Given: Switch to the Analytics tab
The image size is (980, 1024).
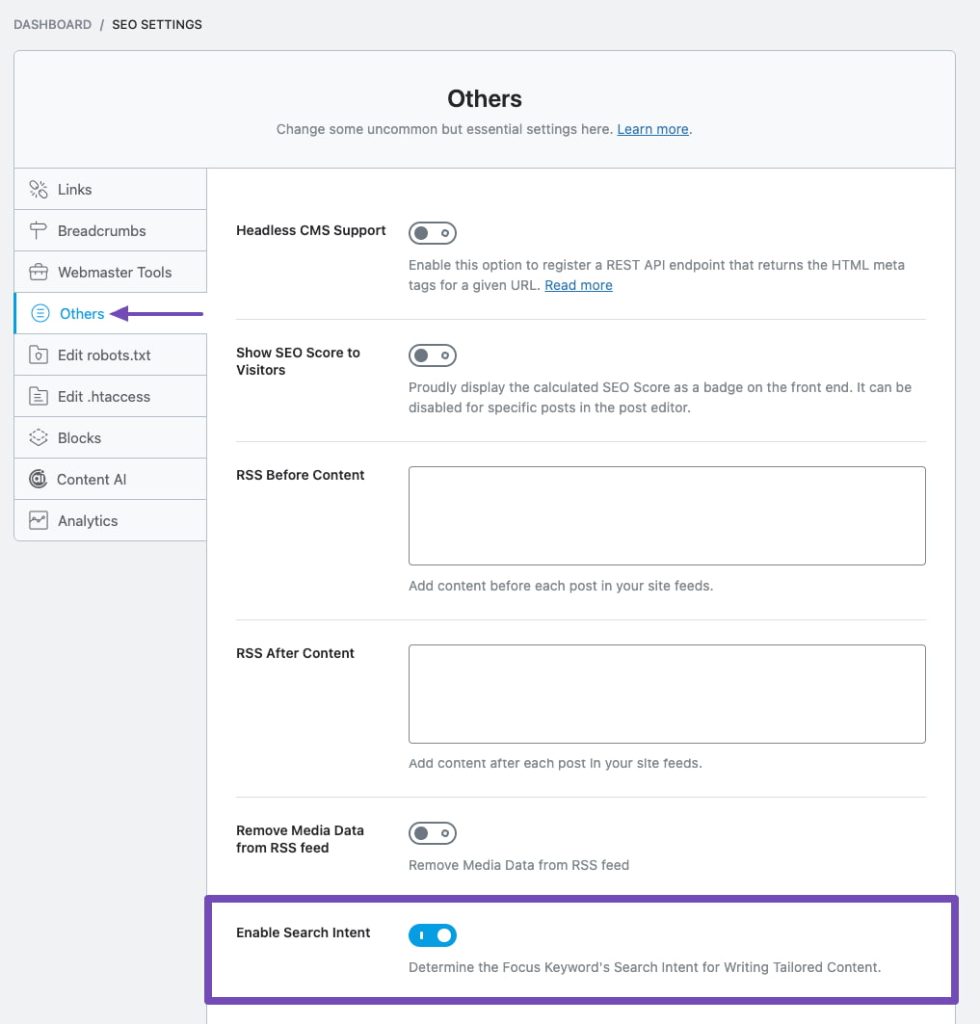Looking at the screenshot, I should click(87, 521).
